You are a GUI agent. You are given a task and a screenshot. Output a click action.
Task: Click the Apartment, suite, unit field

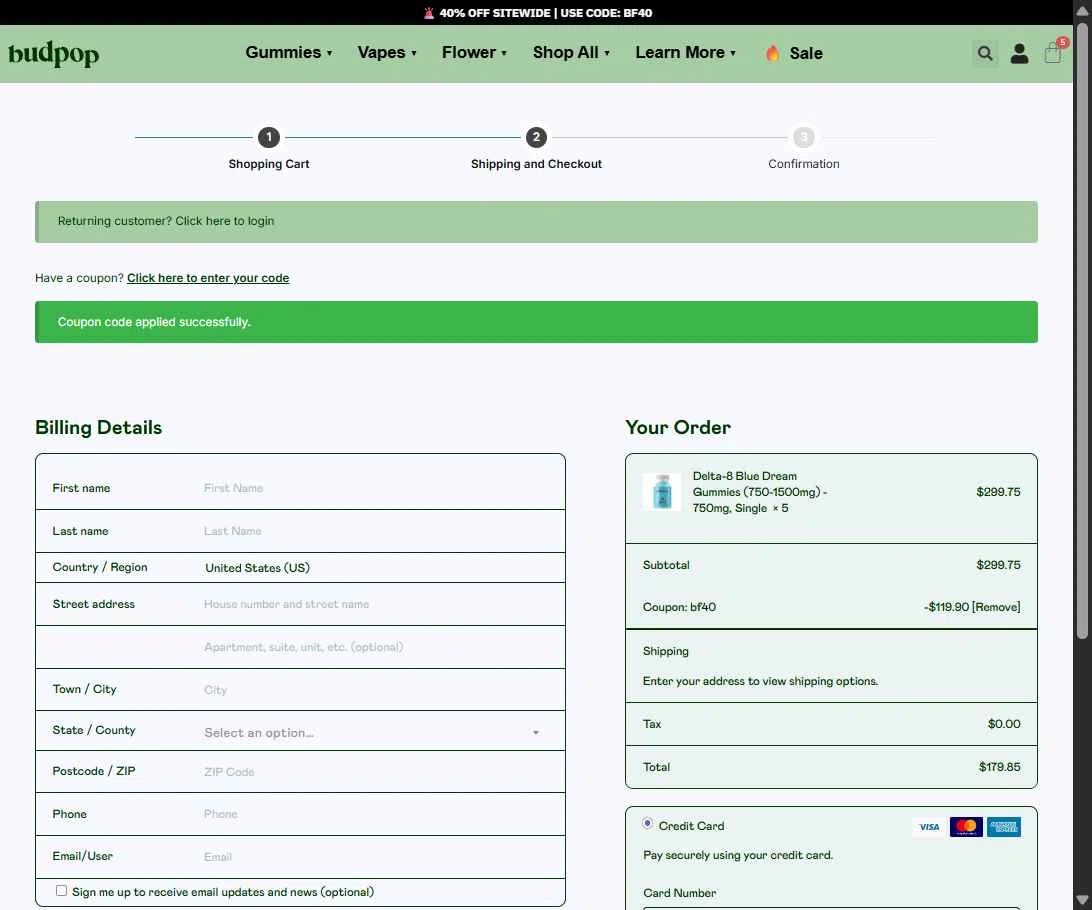[x=376, y=647]
